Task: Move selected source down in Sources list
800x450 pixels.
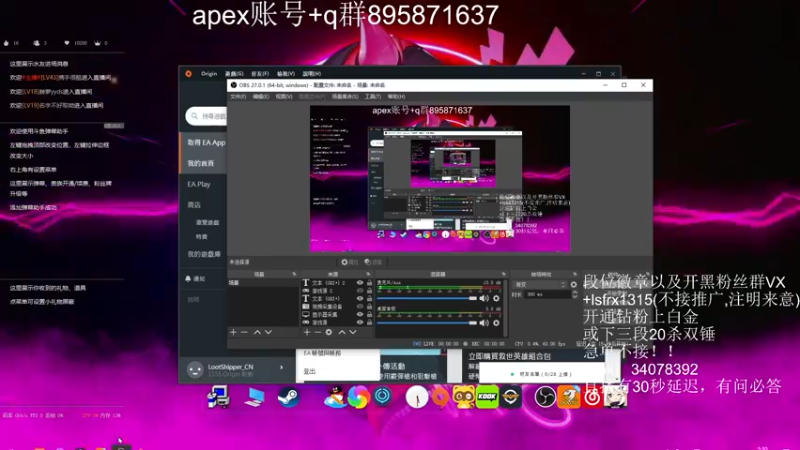Action: coord(353,332)
